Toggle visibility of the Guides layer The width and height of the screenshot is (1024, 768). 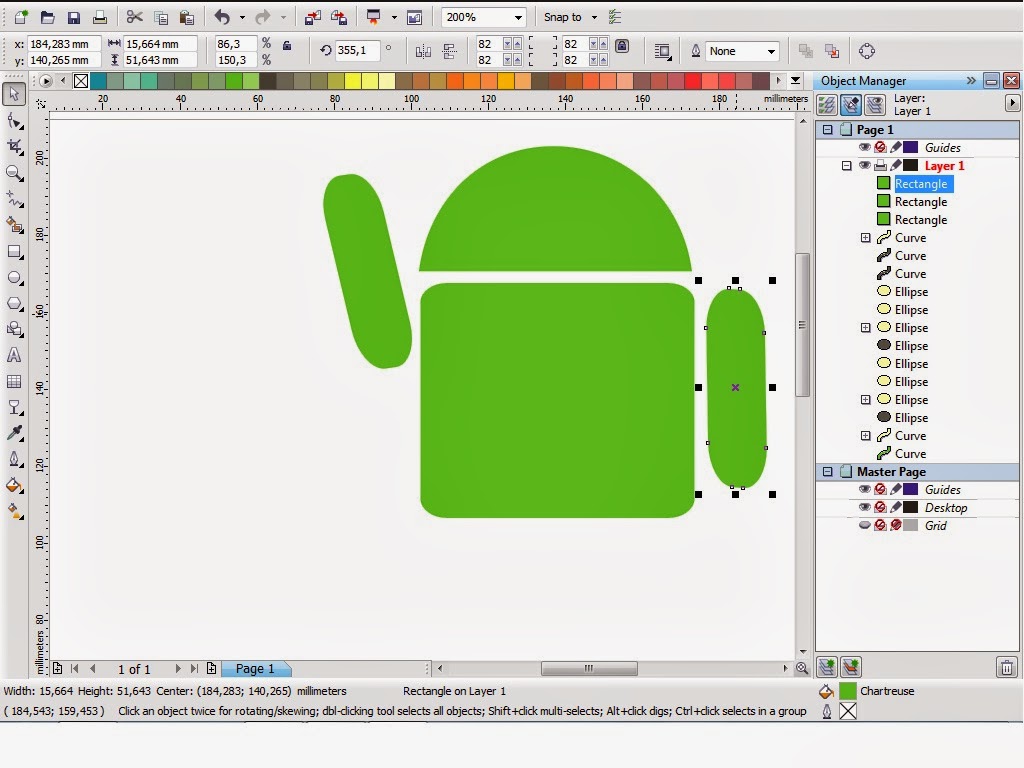click(x=866, y=147)
